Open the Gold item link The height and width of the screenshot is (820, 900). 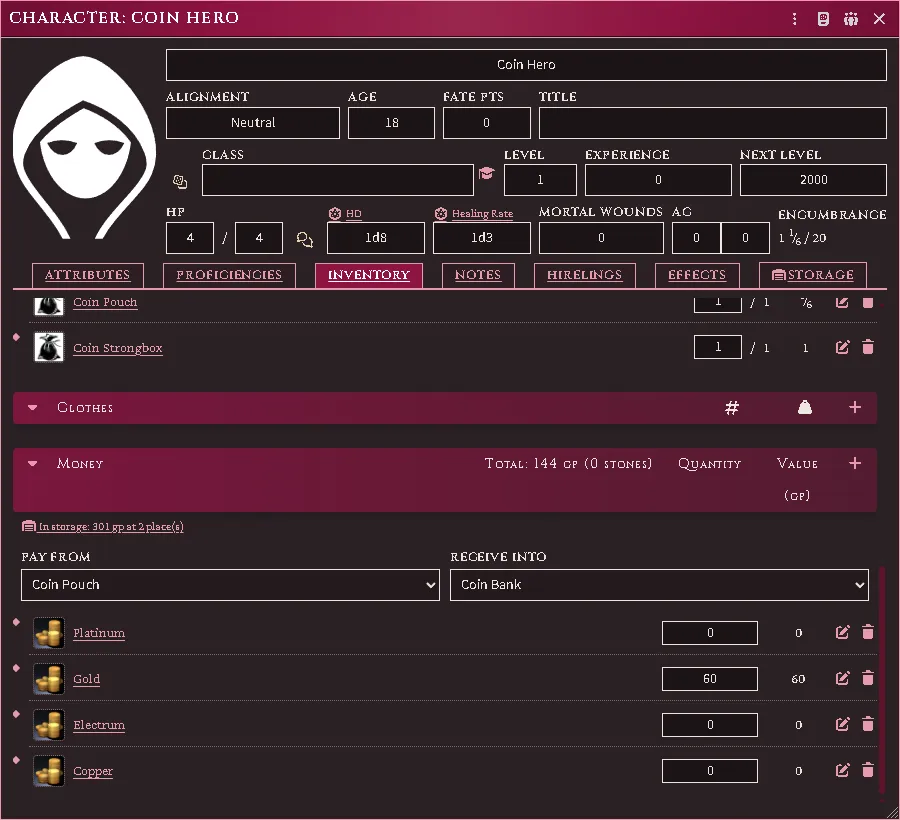(x=86, y=679)
